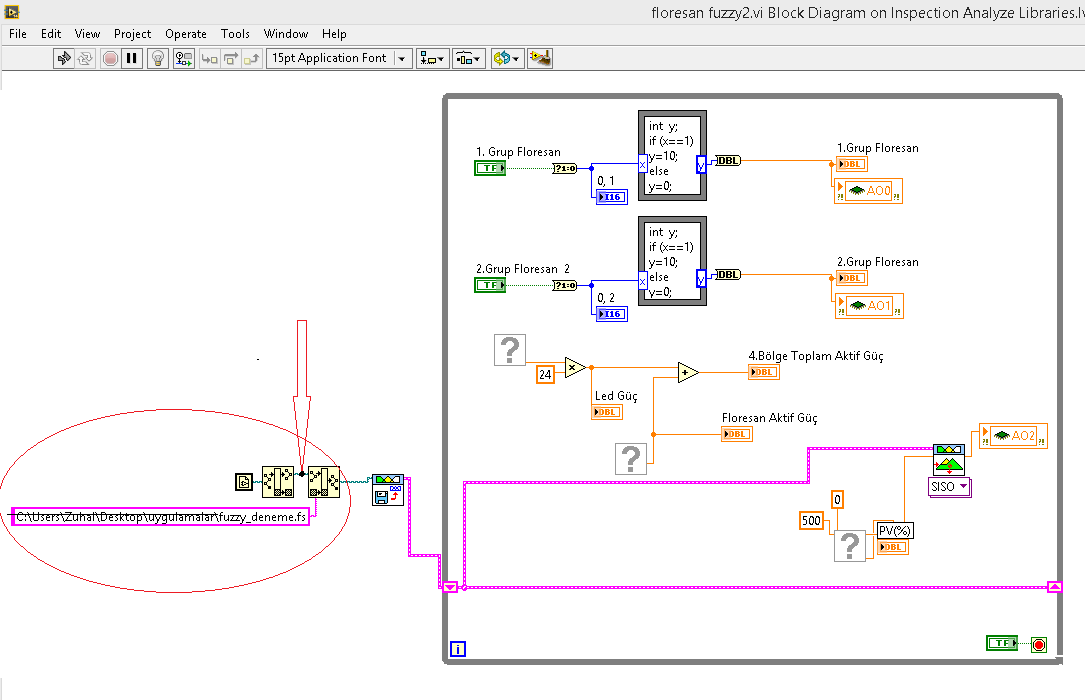This screenshot has height=700, width=1085.
Task: Select the 1.Grup Floresan DBL indicator
Action: coord(852,164)
